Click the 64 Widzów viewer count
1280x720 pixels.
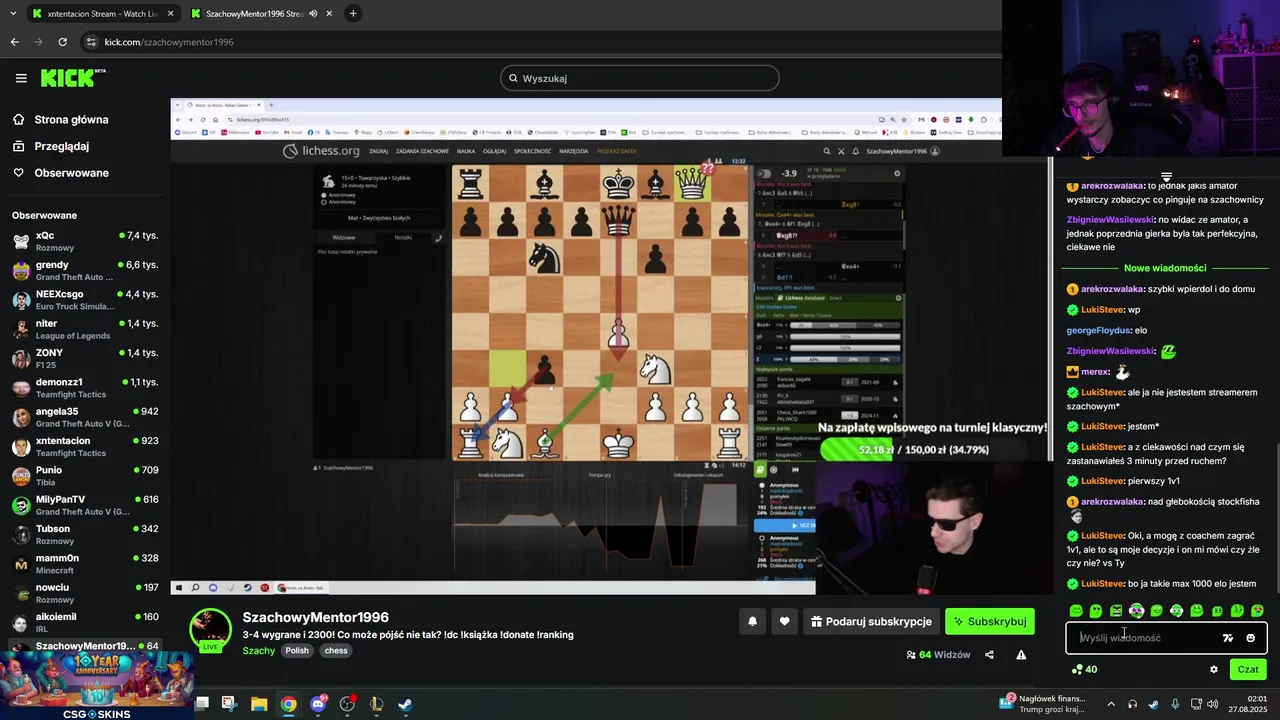[939, 655]
